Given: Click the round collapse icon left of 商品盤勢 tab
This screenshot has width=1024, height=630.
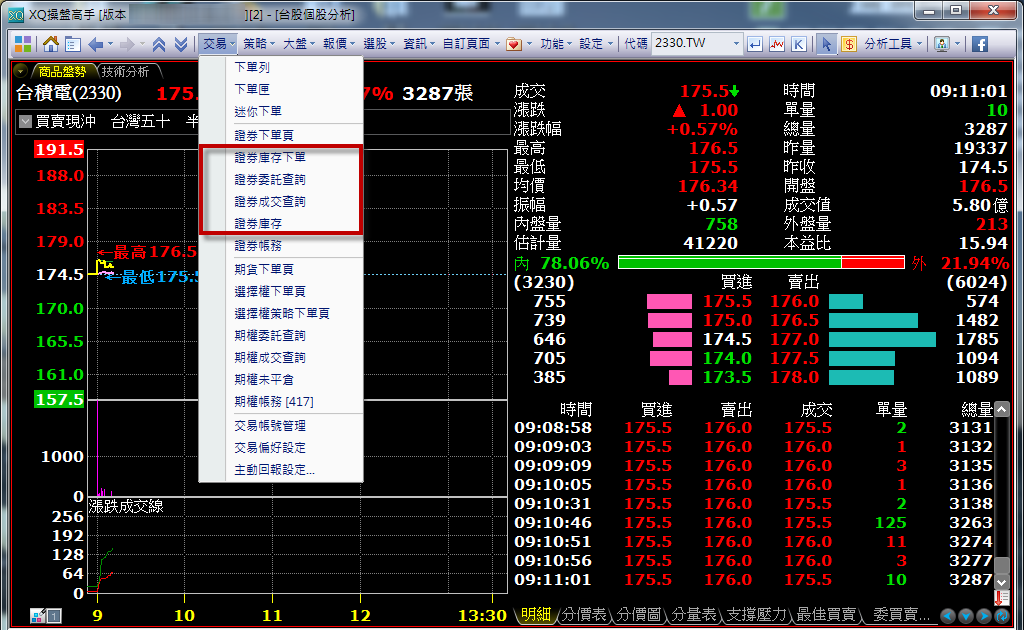Looking at the screenshot, I should (20, 71).
